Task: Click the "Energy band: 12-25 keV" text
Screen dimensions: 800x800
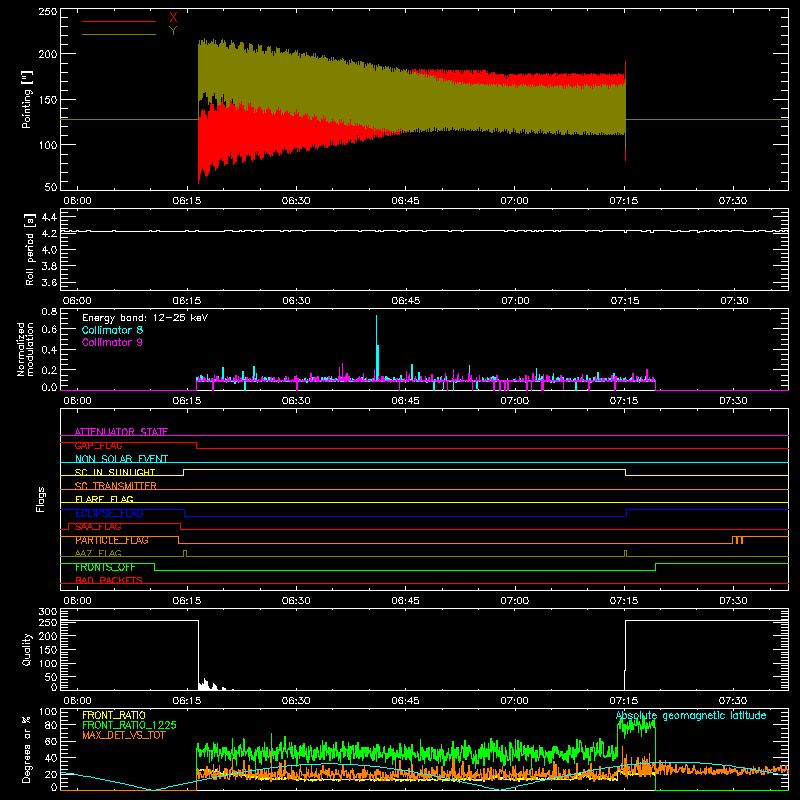Action: [145, 318]
